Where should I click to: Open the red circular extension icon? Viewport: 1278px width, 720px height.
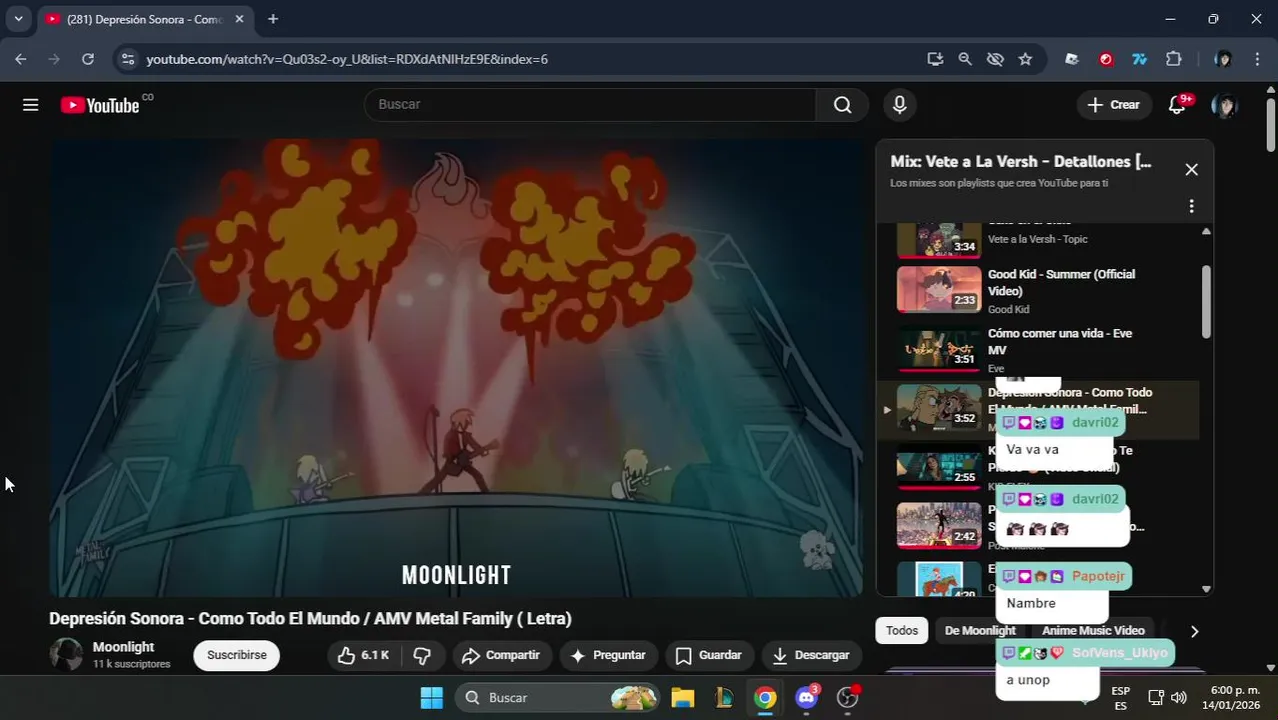(1106, 59)
